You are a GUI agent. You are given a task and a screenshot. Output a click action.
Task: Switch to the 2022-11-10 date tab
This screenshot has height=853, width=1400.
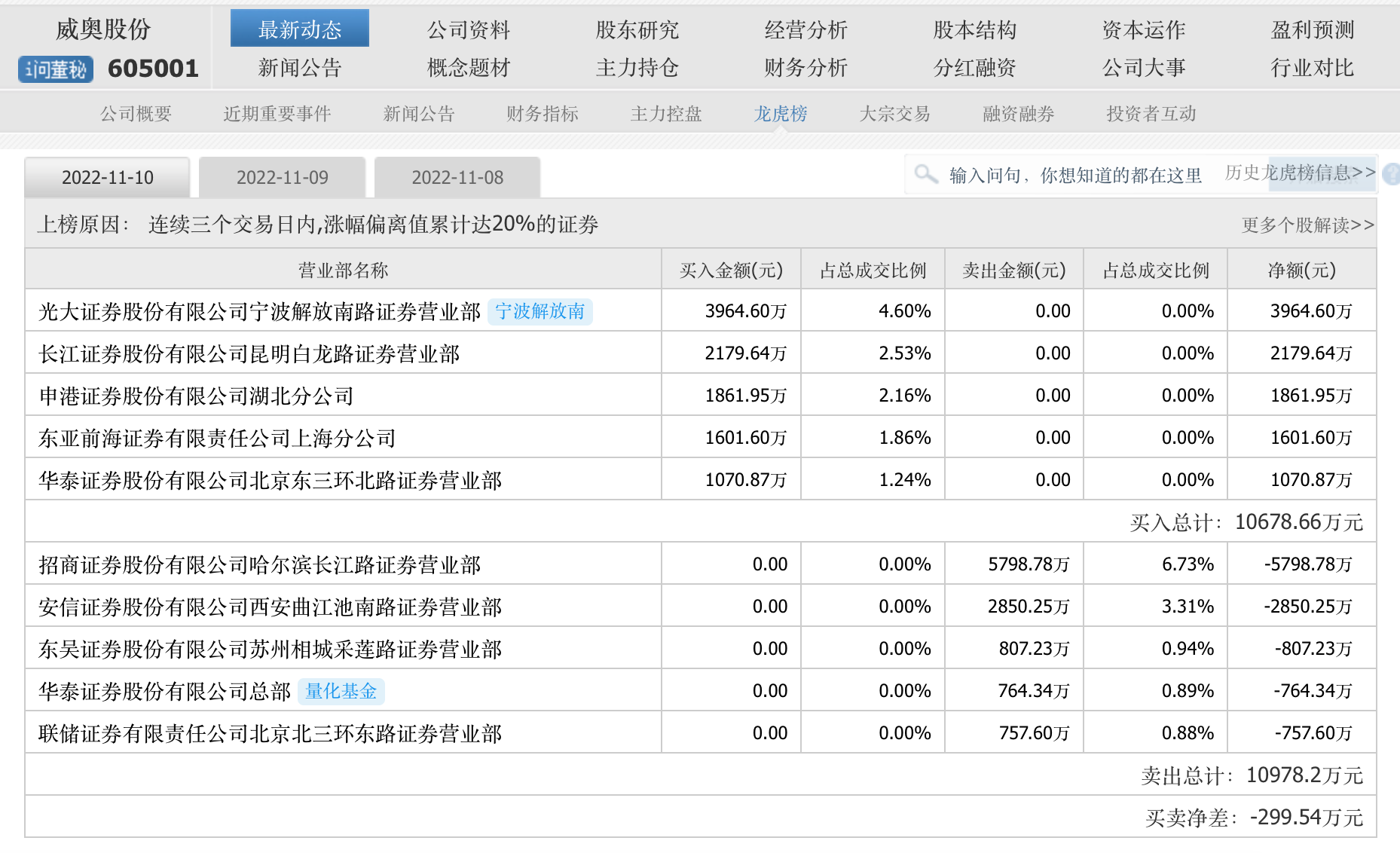[107, 178]
